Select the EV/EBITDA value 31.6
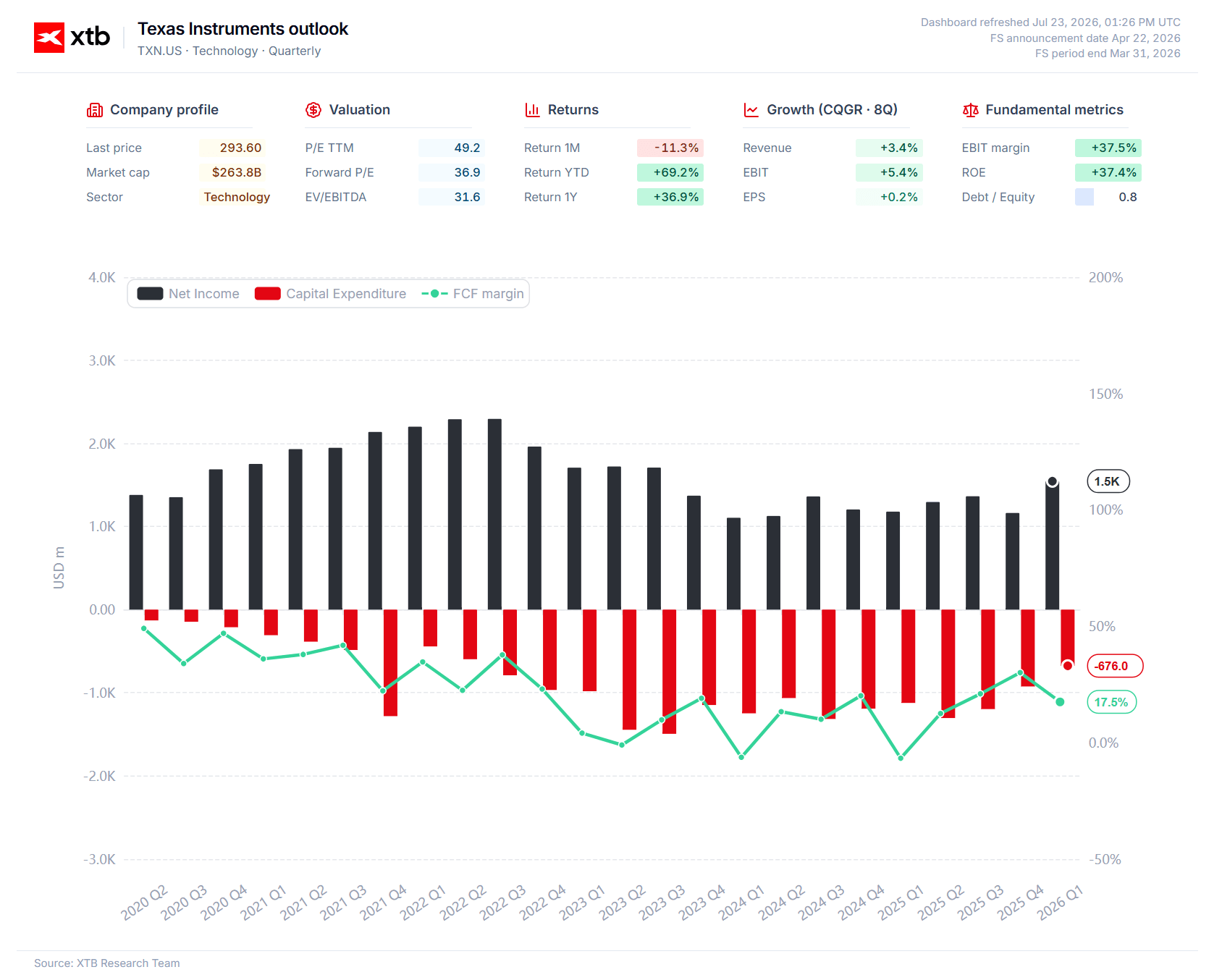The height and width of the screenshot is (980, 1222). 452,197
